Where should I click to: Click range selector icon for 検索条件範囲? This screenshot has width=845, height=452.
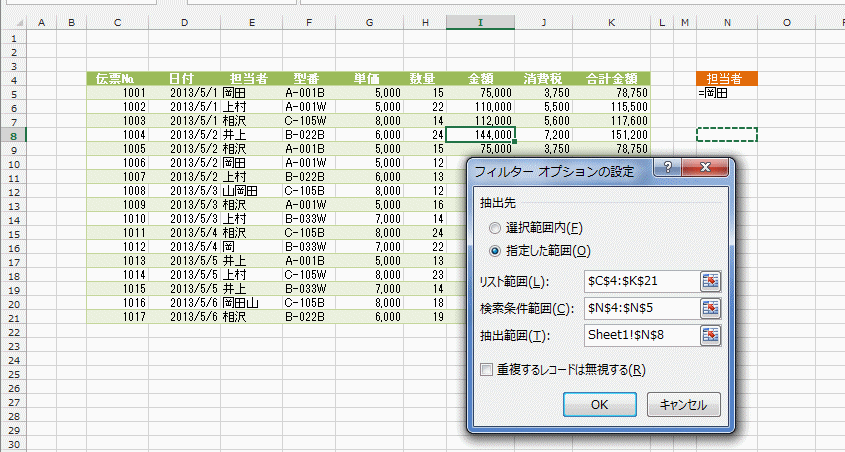[x=711, y=308]
